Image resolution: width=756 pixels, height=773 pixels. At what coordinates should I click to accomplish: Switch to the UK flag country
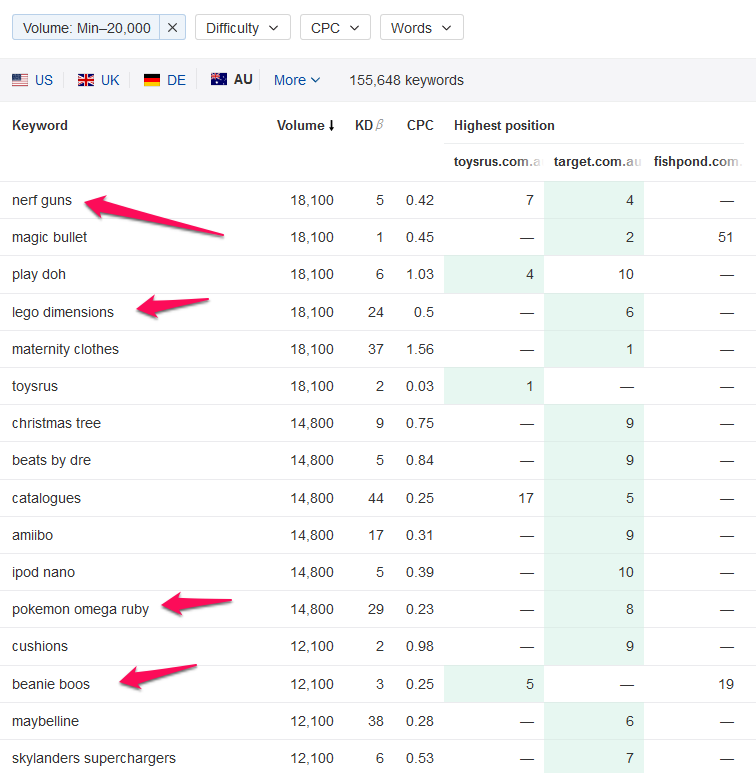coord(99,80)
